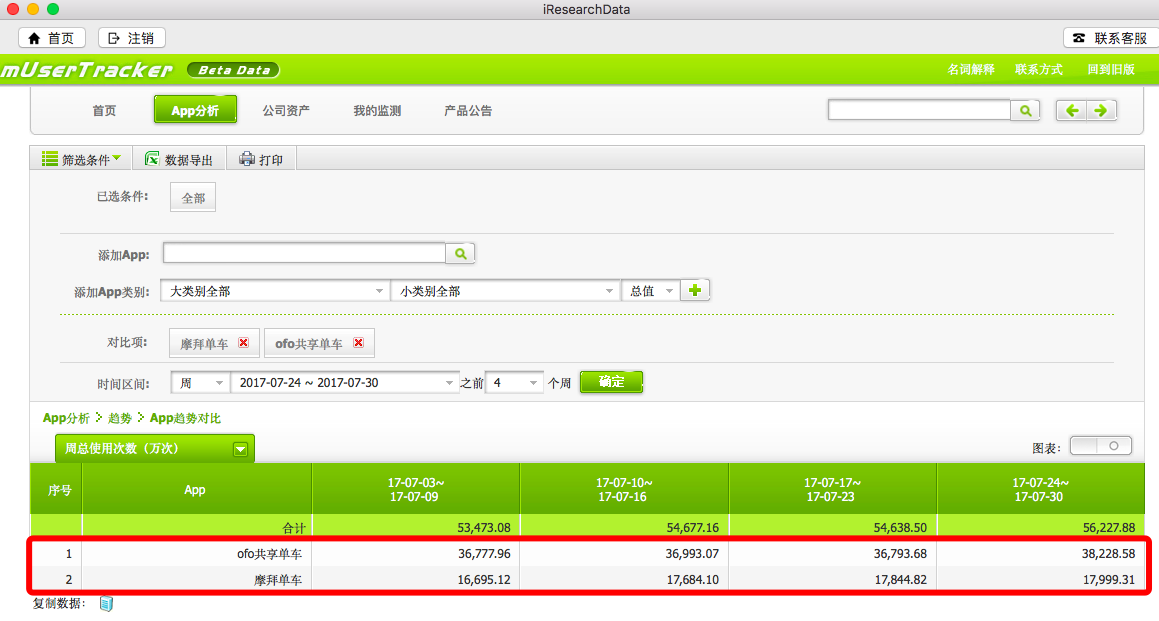Switch to the 公司资产 tab
Image resolution: width=1159 pixels, height=621 pixels.
286,111
